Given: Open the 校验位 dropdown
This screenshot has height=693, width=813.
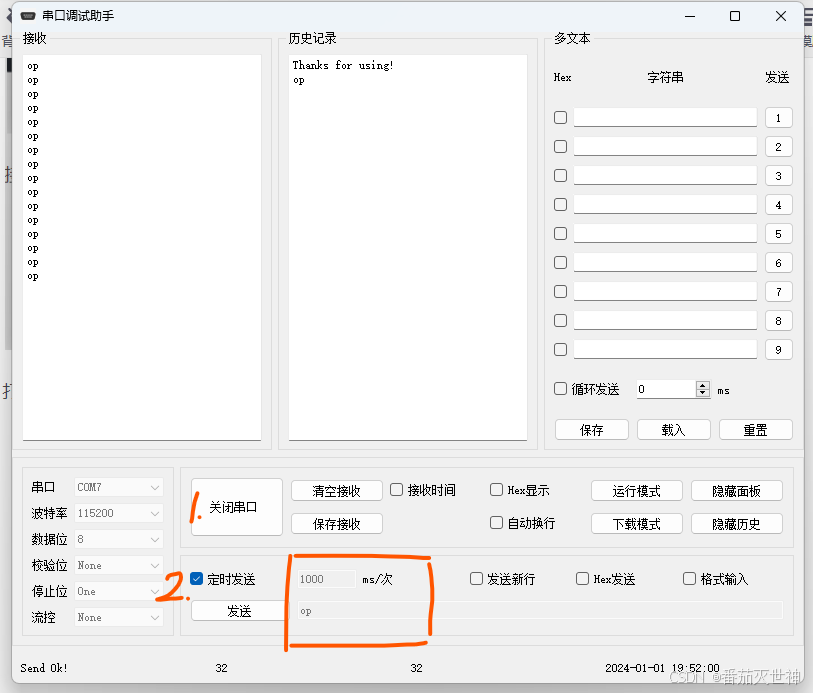Looking at the screenshot, I should point(119,566).
